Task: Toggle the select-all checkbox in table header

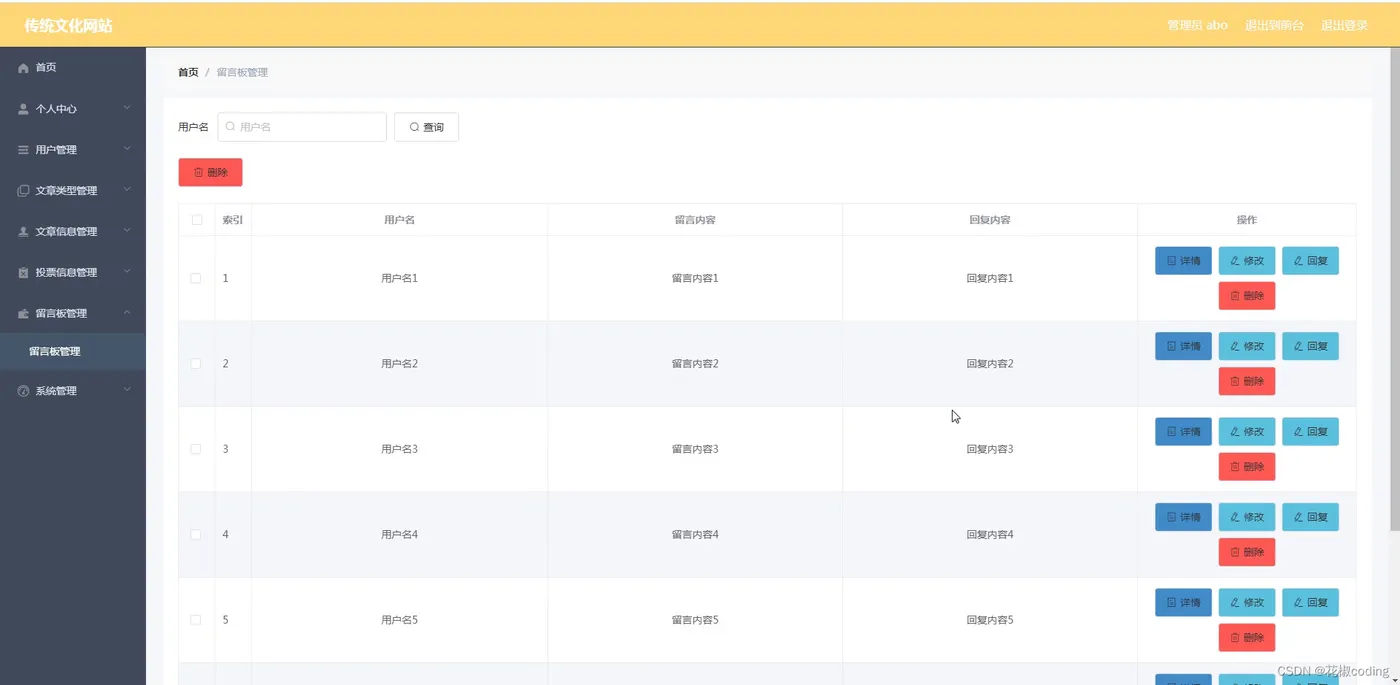Action: (196, 220)
